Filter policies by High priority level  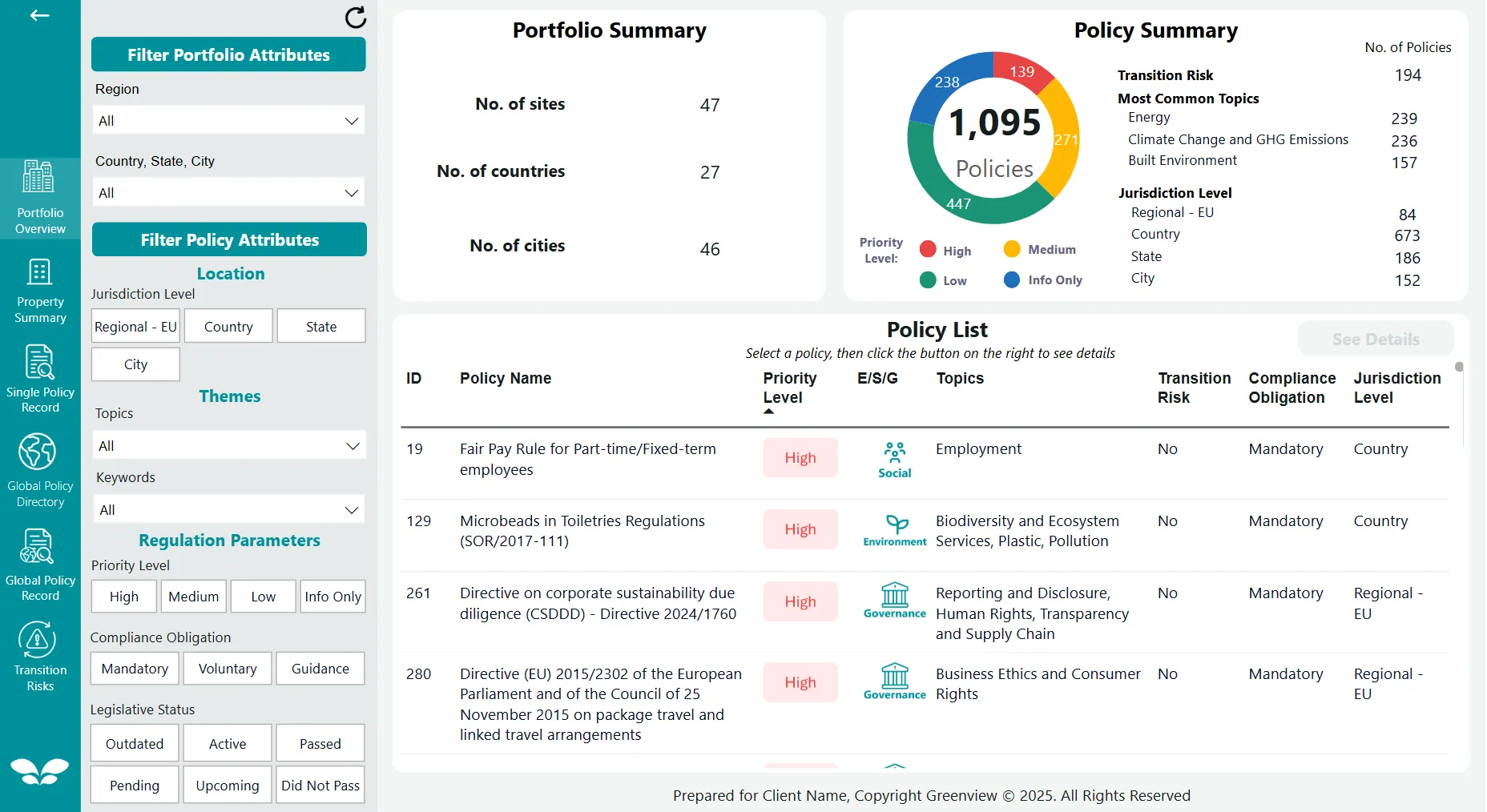pyautogui.click(x=123, y=596)
